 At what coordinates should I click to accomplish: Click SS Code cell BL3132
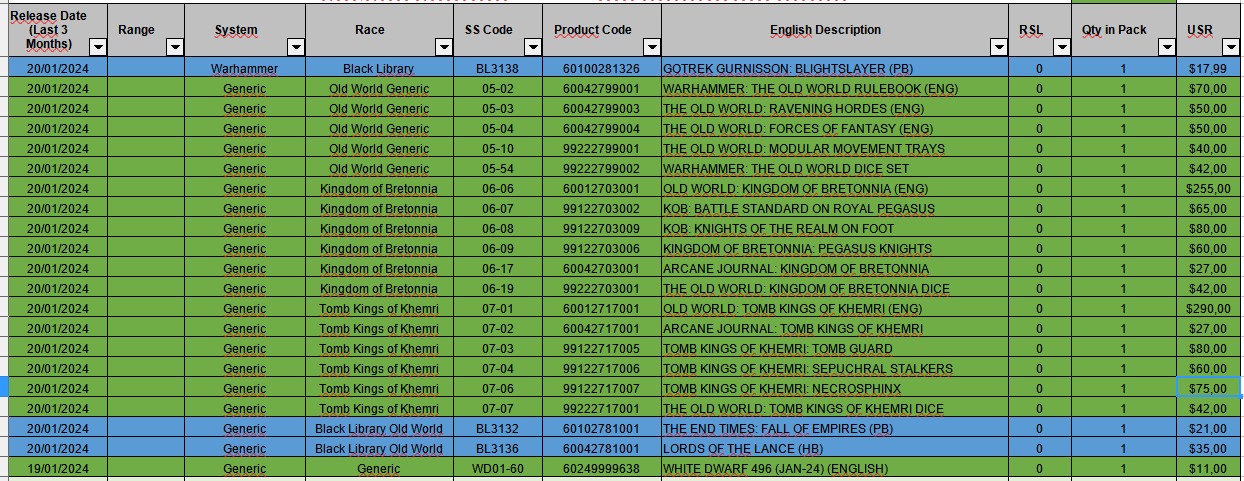(497, 428)
